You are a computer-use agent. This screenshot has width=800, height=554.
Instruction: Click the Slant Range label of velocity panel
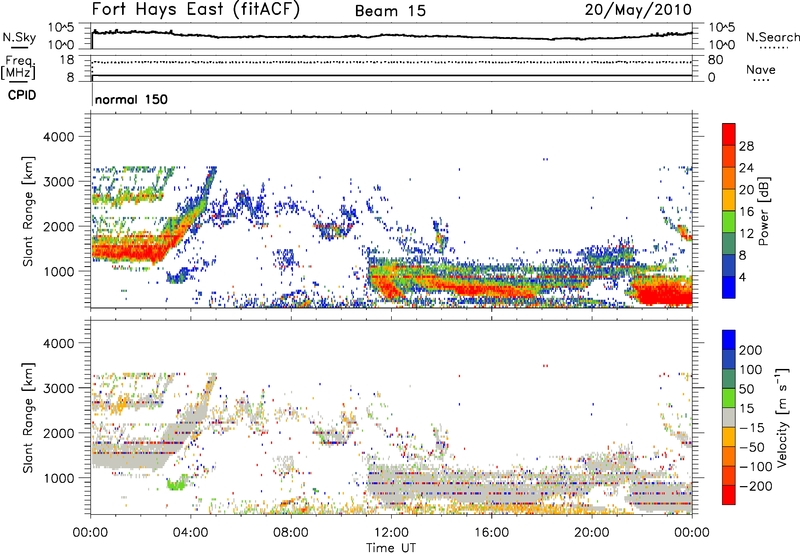click(x=28, y=418)
